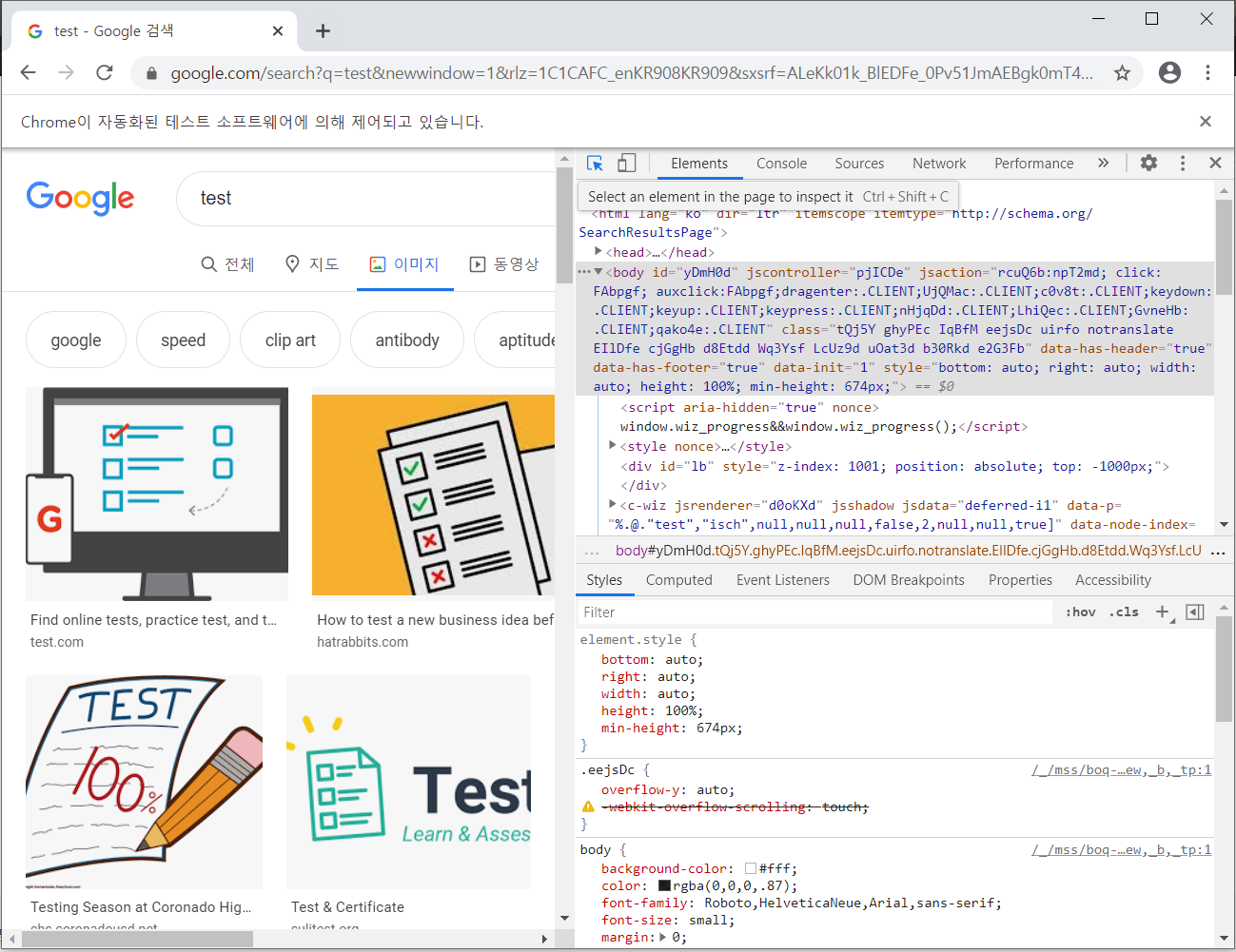Click the ellipsis beside body node
The height and width of the screenshot is (952, 1236).
(x=584, y=272)
